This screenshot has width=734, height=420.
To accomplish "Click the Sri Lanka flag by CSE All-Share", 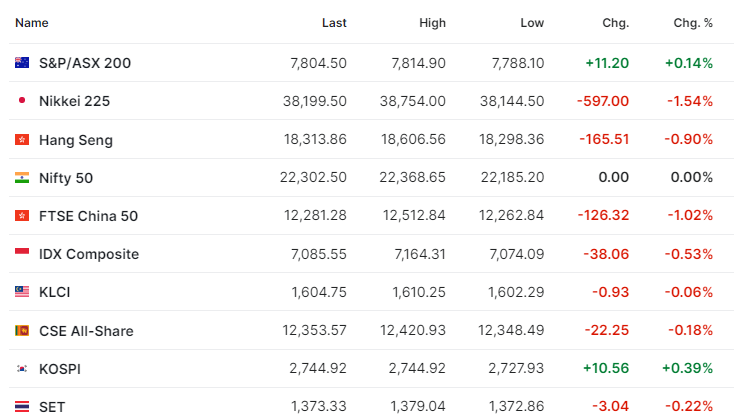I will coord(22,331).
